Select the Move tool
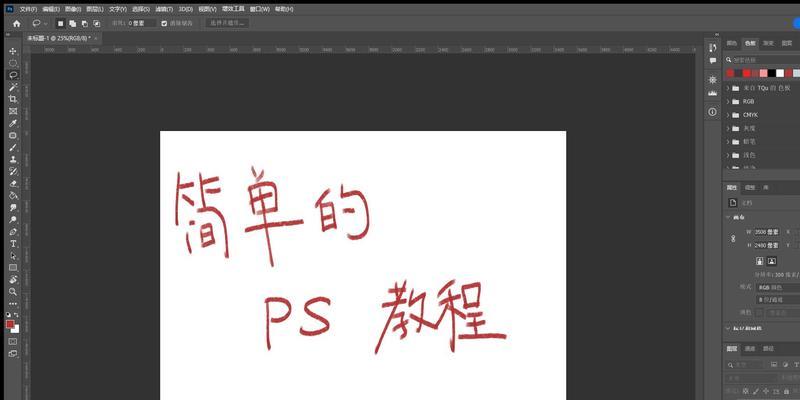Viewport: 800px width, 400px height. click(x=13, y=51)
